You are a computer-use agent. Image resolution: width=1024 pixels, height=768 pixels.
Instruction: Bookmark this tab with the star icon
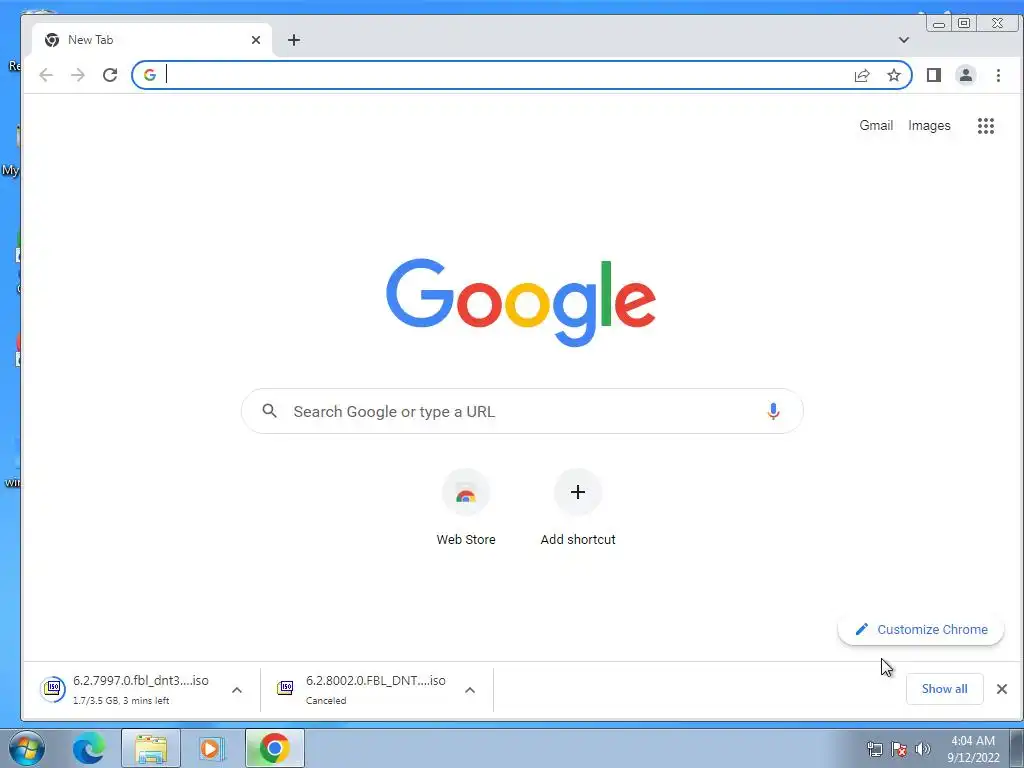[894, 75]
